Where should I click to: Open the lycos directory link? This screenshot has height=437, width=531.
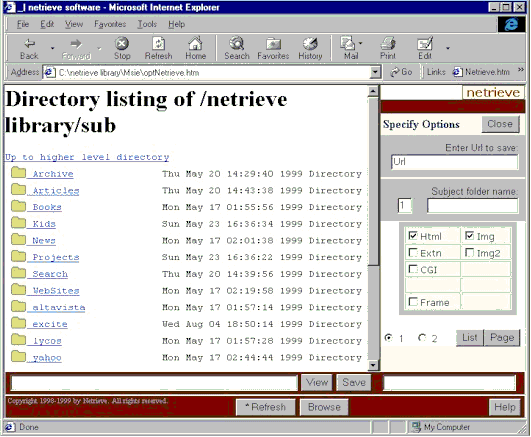[x=47, y=341]
